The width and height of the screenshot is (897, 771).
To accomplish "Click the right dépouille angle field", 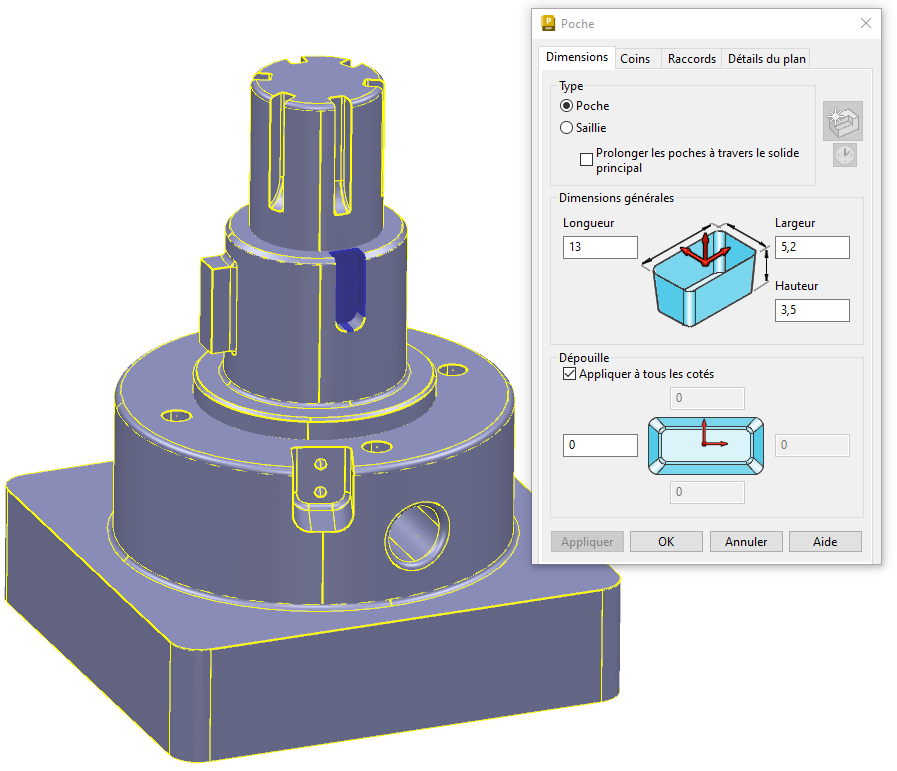I will point(812,445).
